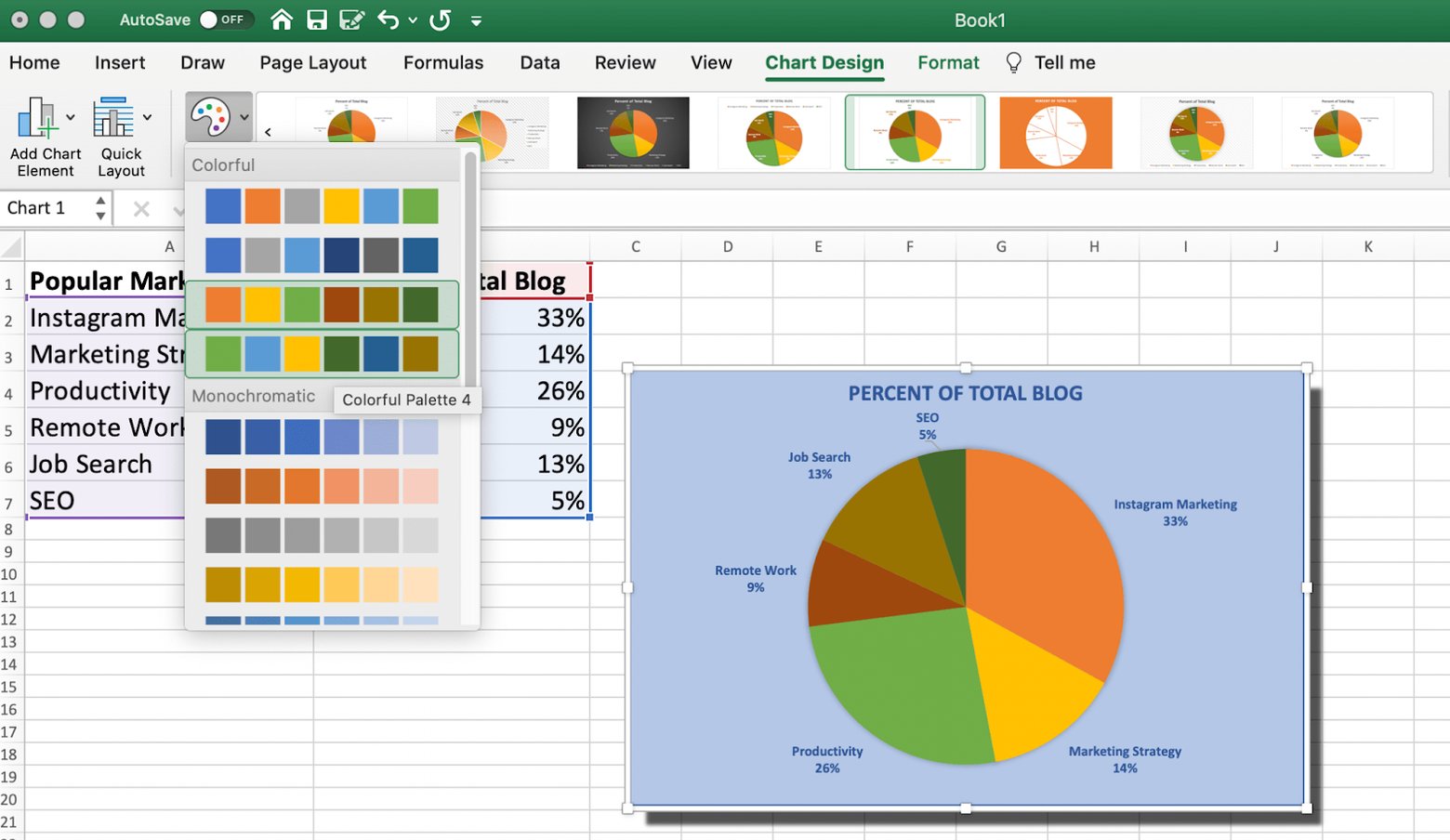
Task: Click the Save floppy disk icon
Action: [317, 20]
